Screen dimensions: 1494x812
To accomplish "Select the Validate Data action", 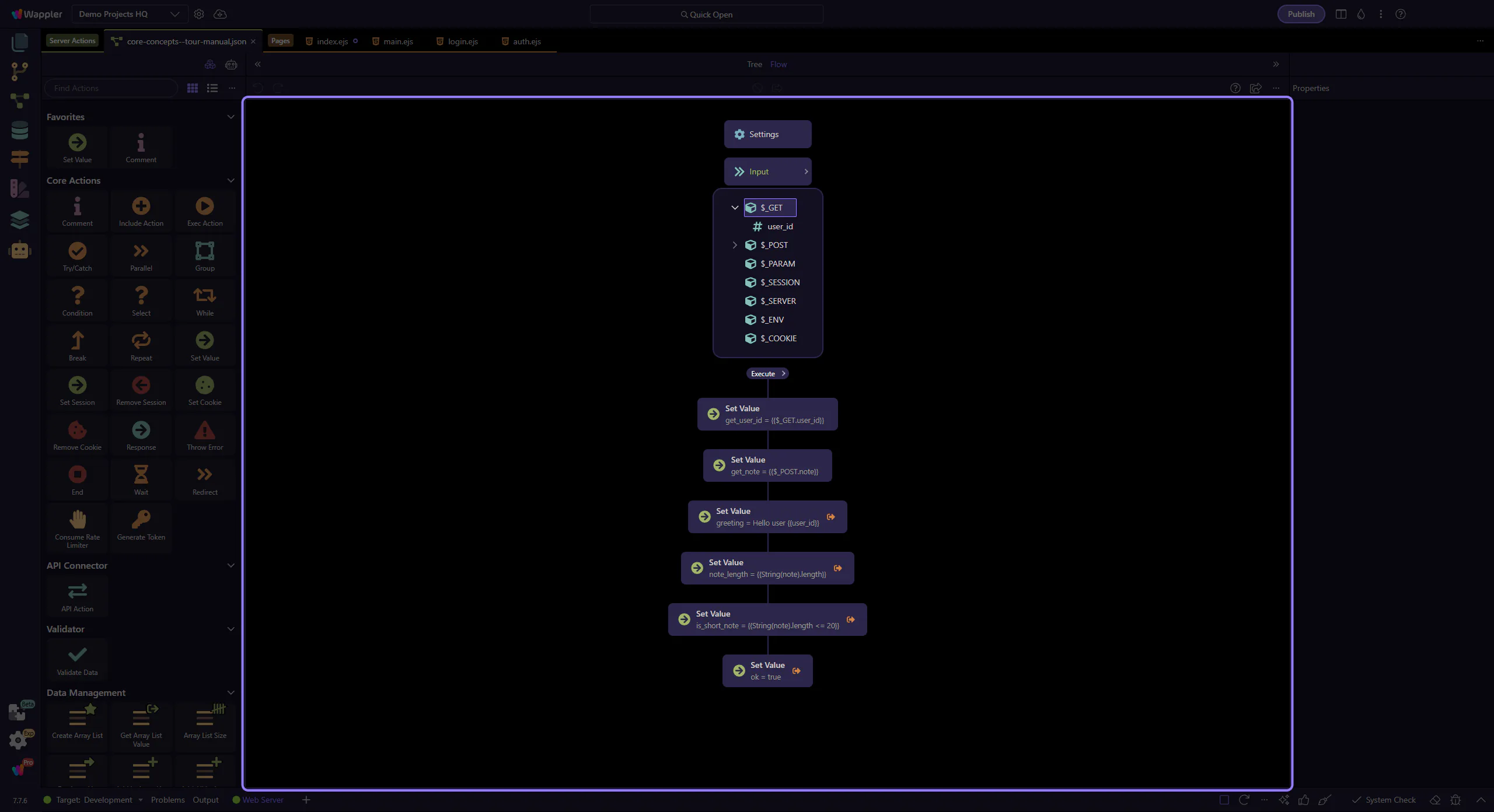I will tap(77, 655).
